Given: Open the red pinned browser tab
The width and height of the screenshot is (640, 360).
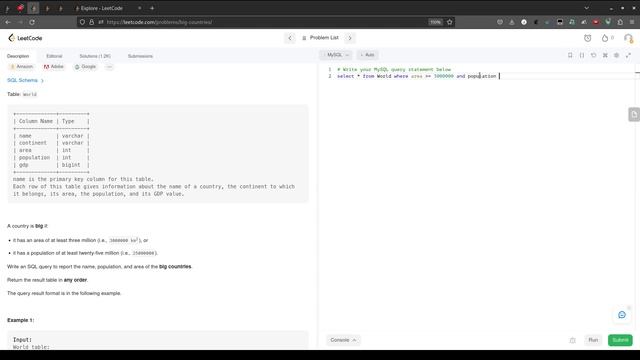Looking at the screenshot, I should [x=20, y=8].
